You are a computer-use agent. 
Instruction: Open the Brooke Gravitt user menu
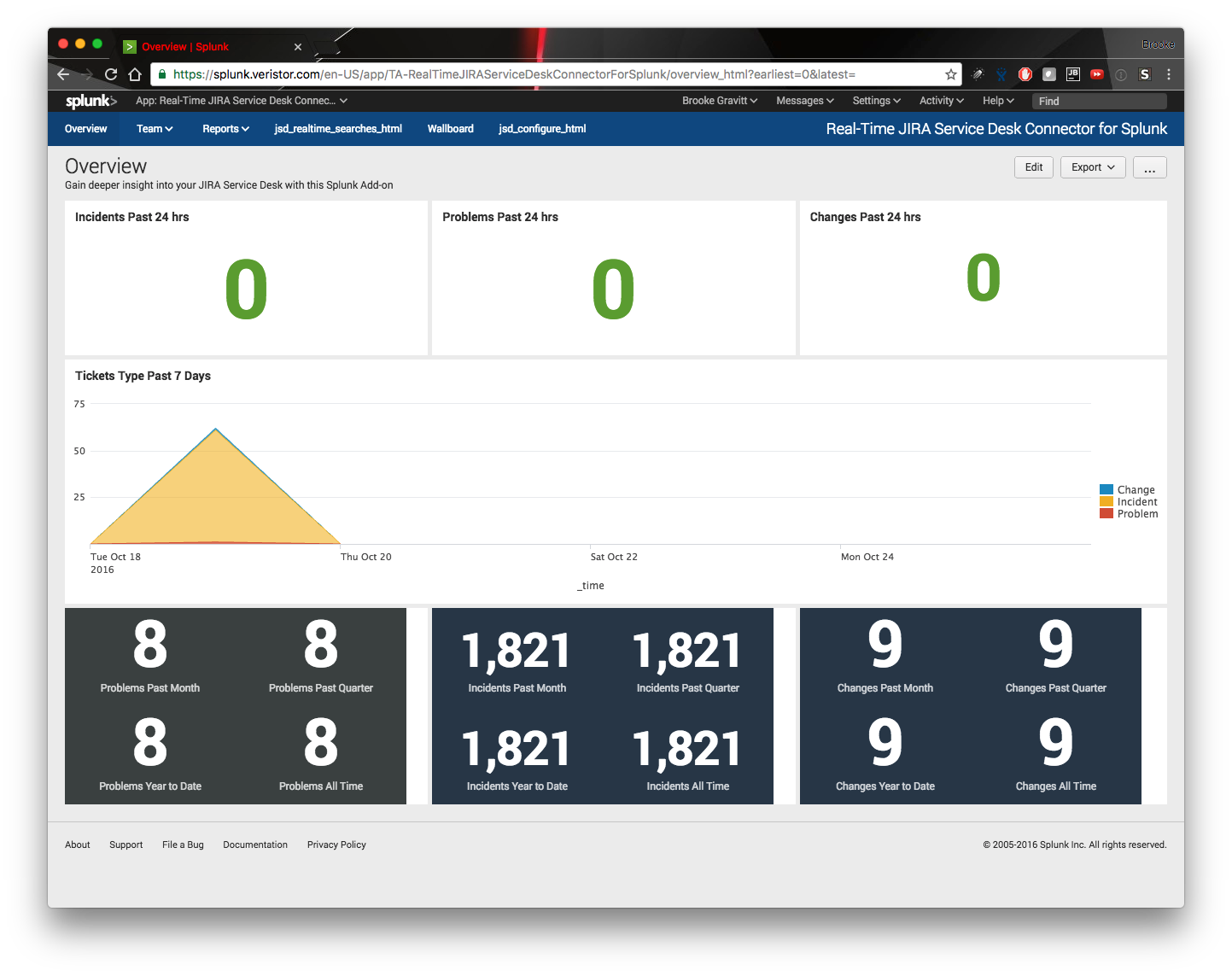coord(720,101)
